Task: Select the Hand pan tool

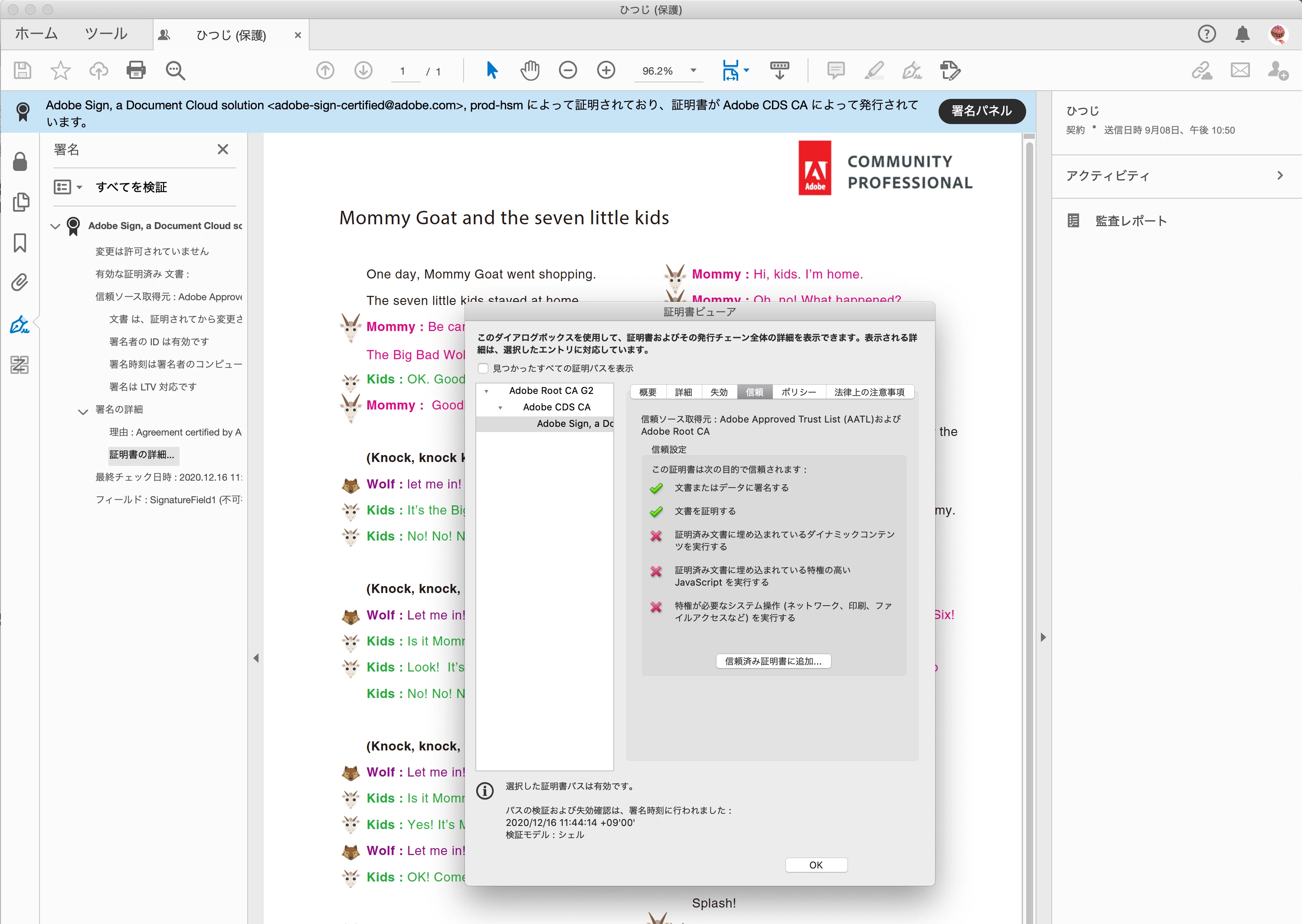Action: (529, 71)
